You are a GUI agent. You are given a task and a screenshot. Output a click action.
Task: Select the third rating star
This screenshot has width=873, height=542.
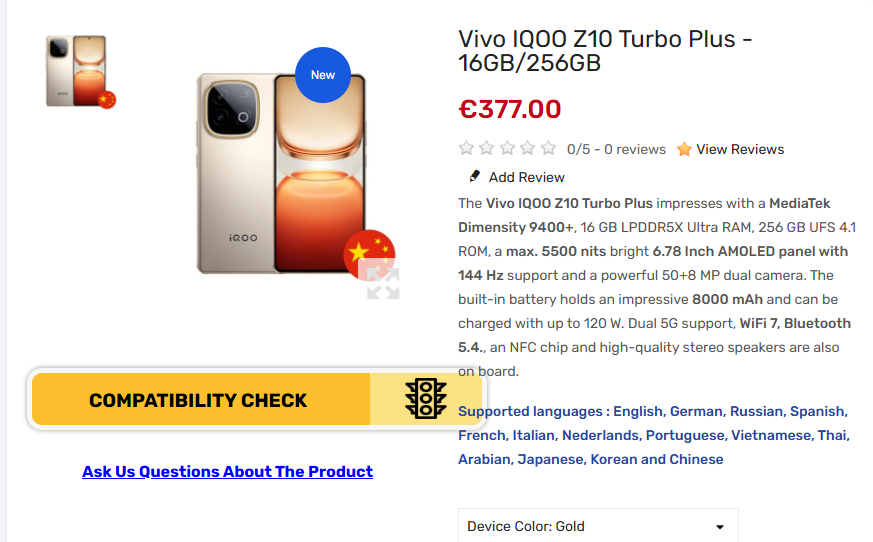coord(507,149)
